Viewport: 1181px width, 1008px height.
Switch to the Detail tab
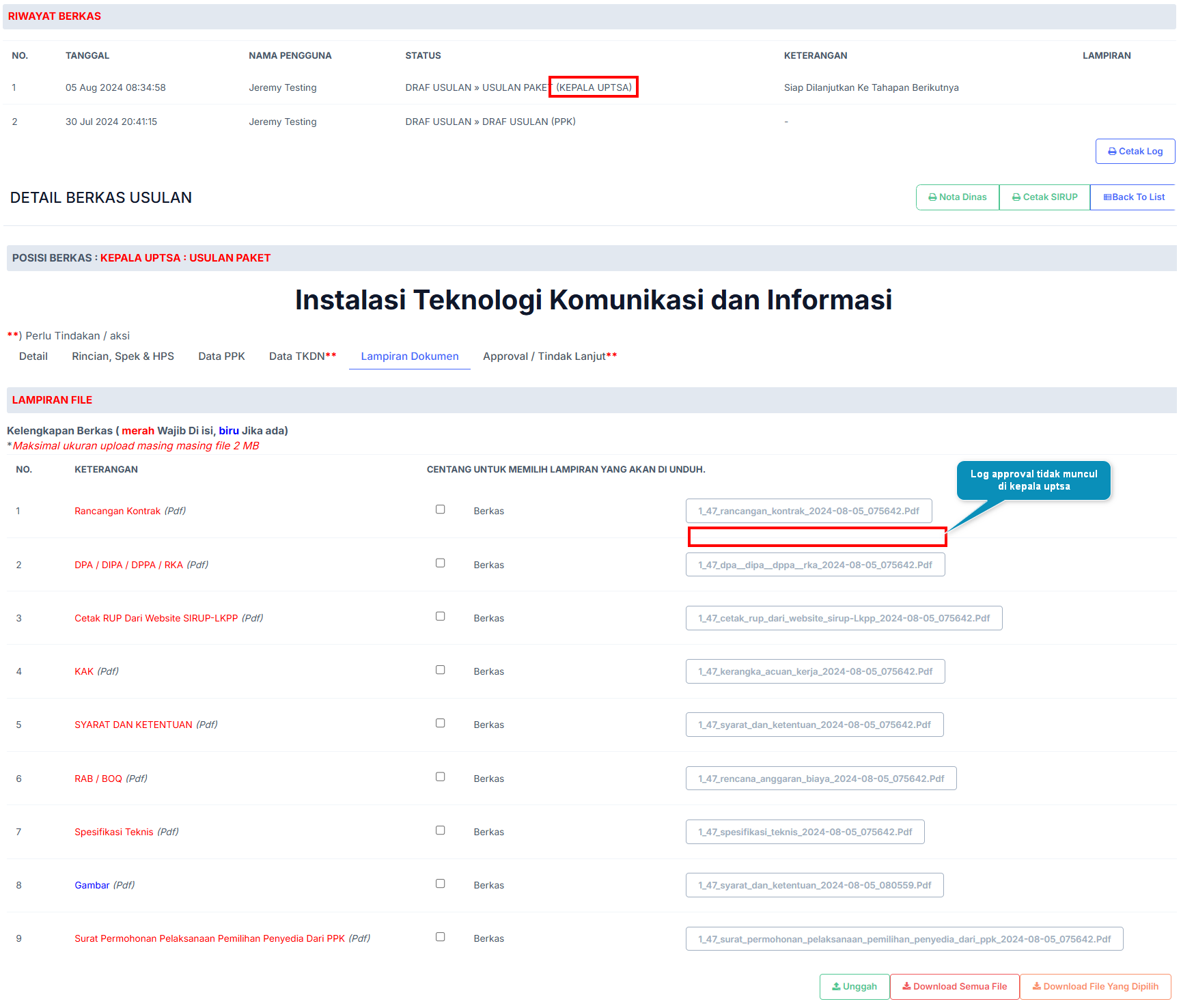pos(33,356)
